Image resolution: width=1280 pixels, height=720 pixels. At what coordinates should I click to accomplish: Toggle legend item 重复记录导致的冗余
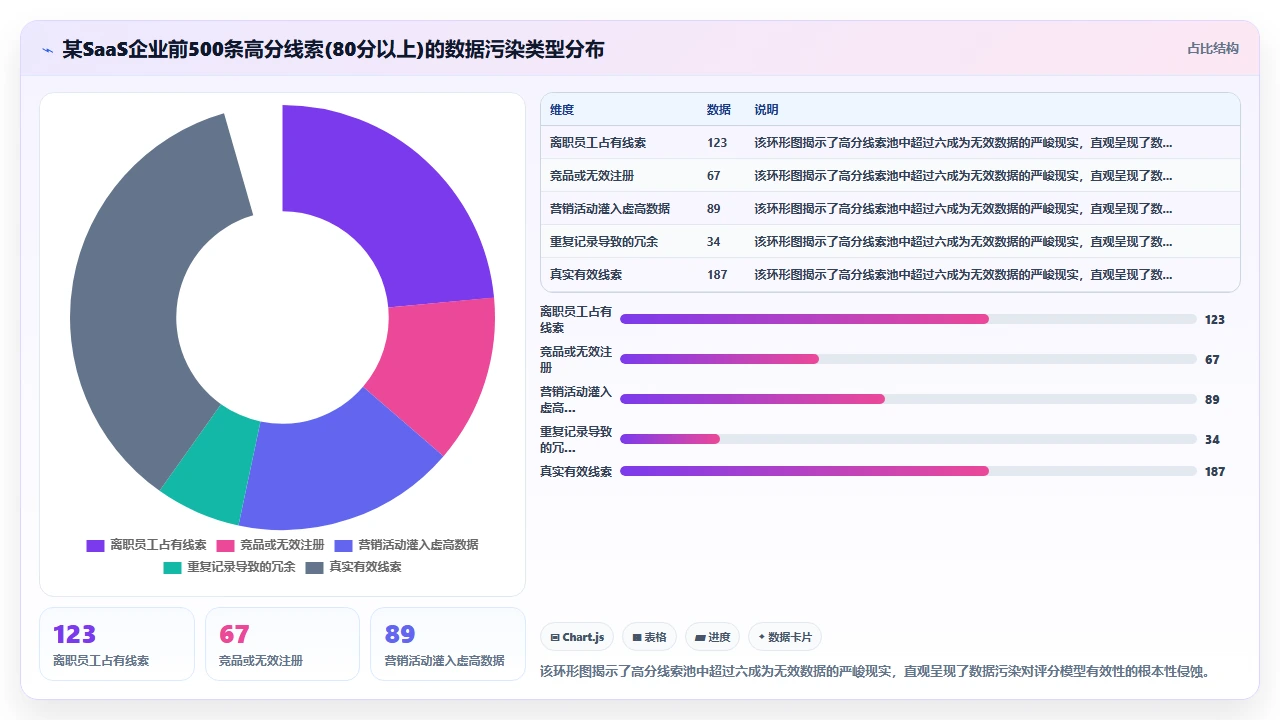(230, 567)
